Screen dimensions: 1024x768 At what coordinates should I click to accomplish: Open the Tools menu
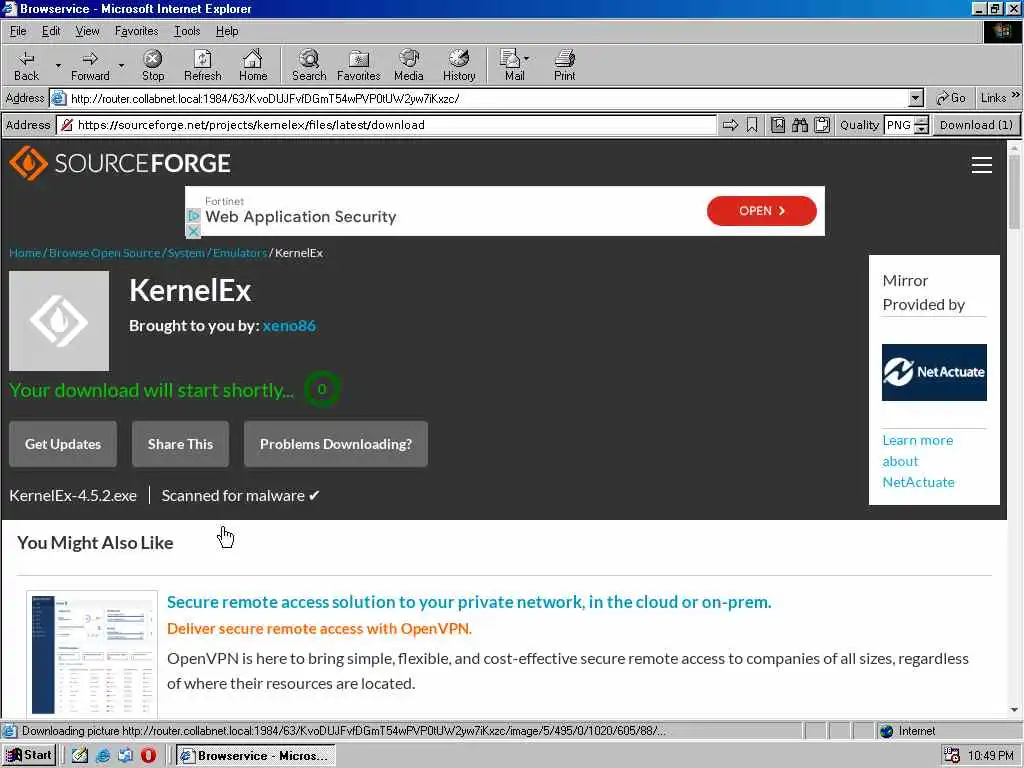pos(187,31)
